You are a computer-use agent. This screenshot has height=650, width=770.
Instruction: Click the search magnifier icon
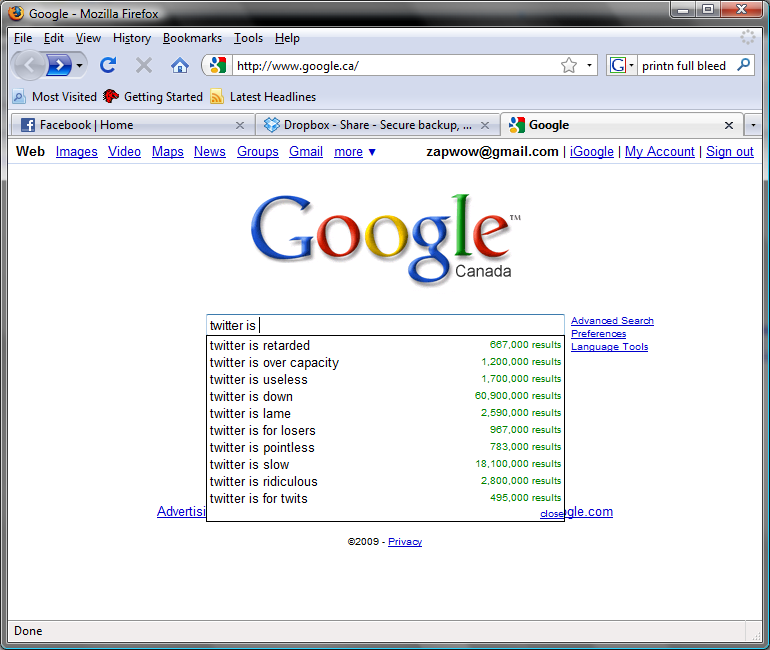[743, 65]
